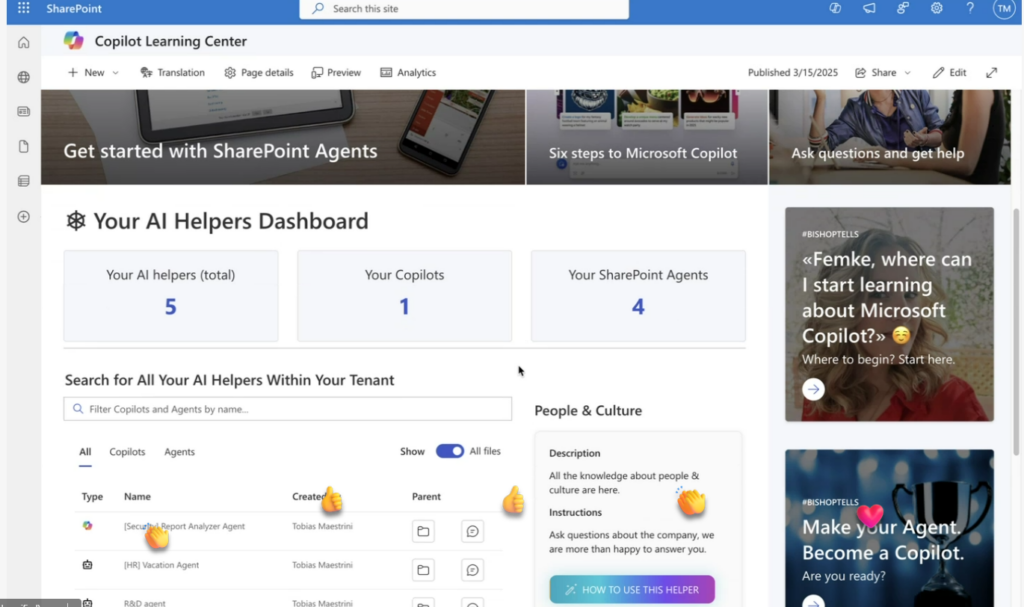Open Page details
Image resolution: width=1024 pixels, height=607 pixels.
tap(259, 73)
